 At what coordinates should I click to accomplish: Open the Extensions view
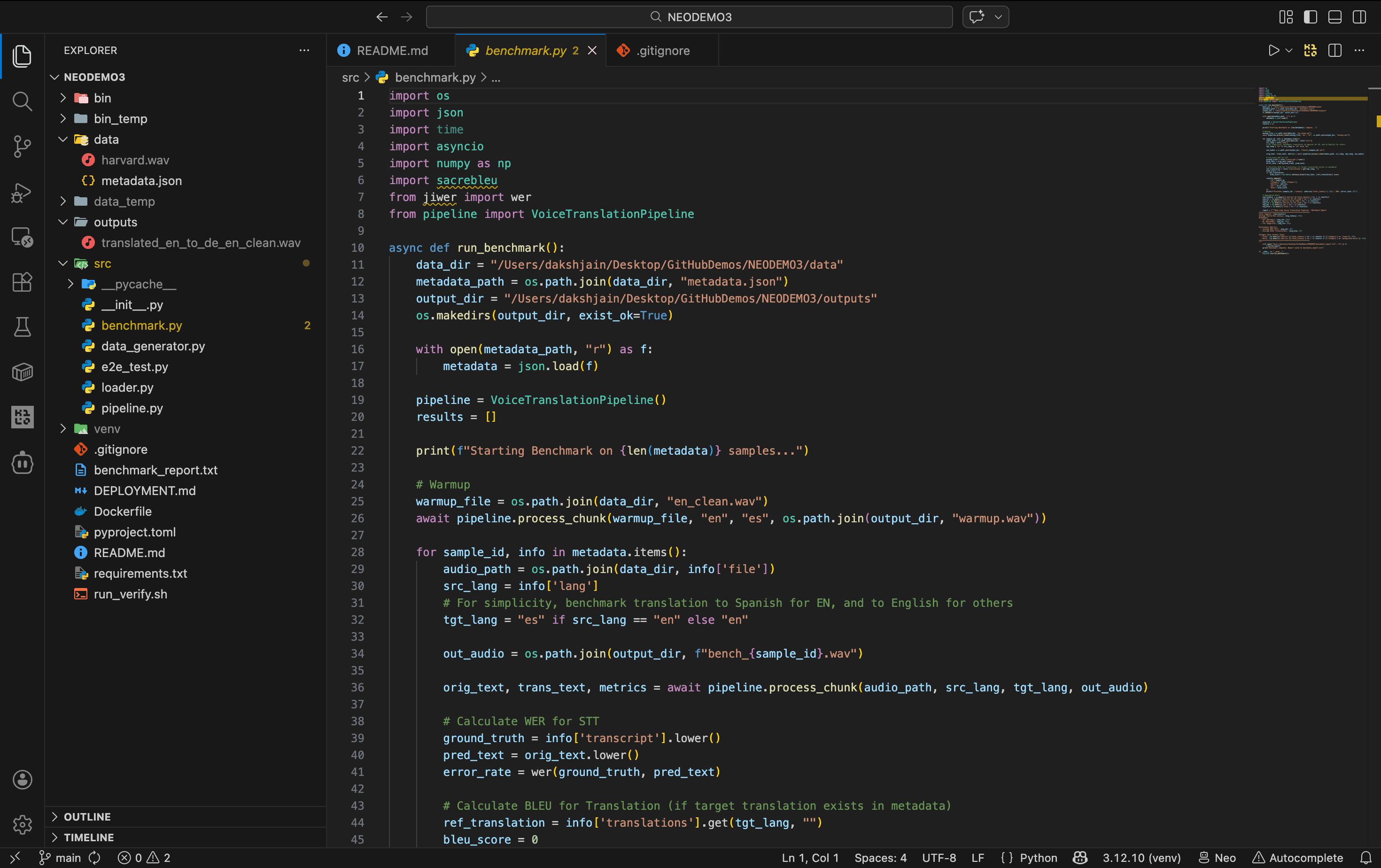pos(22,282)
